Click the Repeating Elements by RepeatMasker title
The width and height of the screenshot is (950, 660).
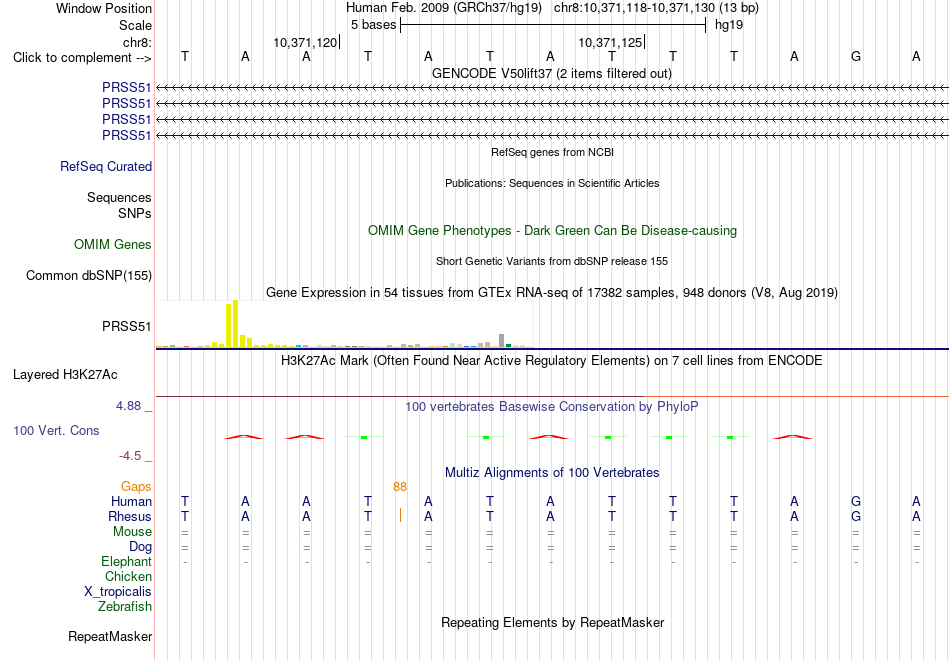[x=552, y=623]
